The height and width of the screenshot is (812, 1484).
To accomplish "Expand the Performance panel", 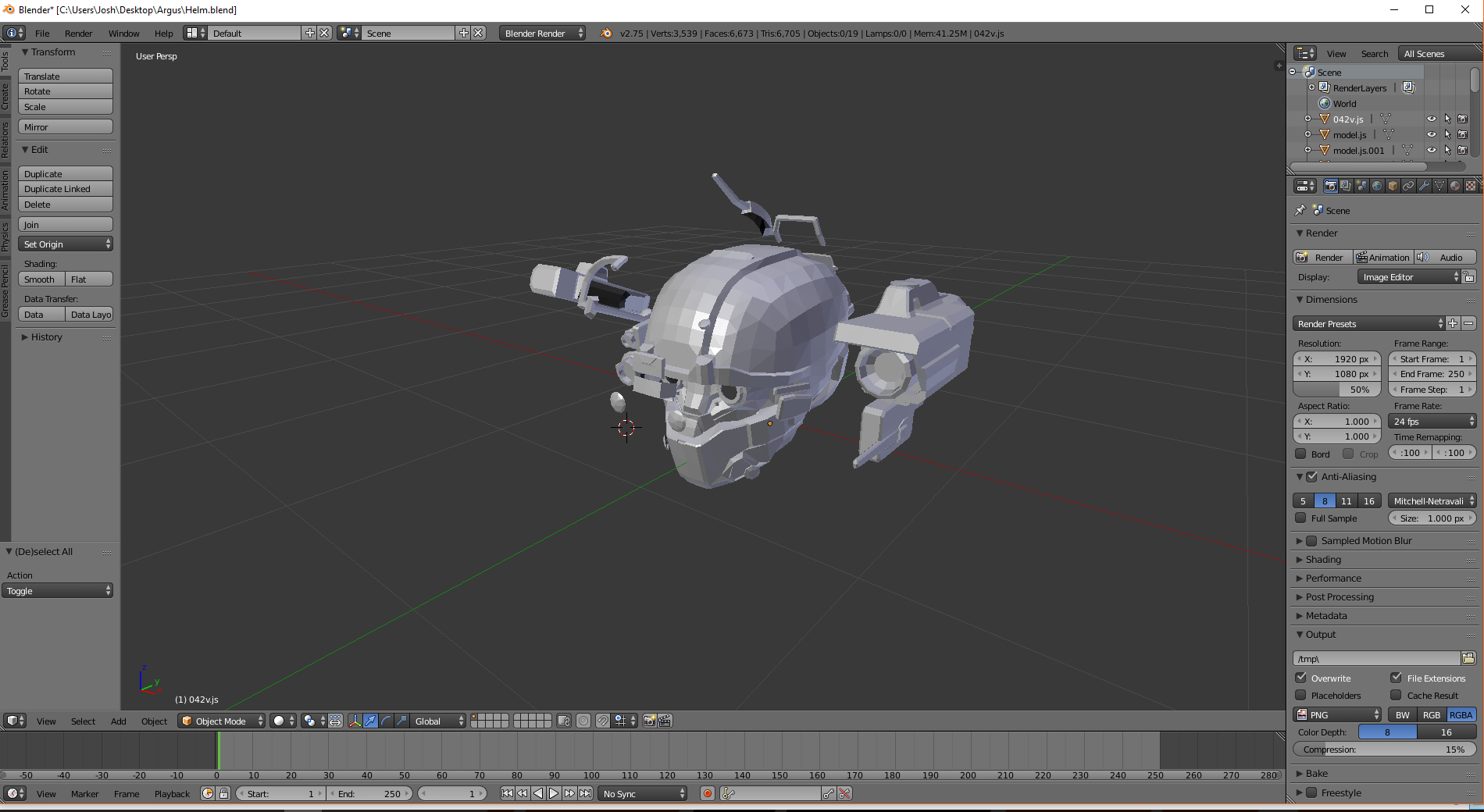I will (1333, 579).
